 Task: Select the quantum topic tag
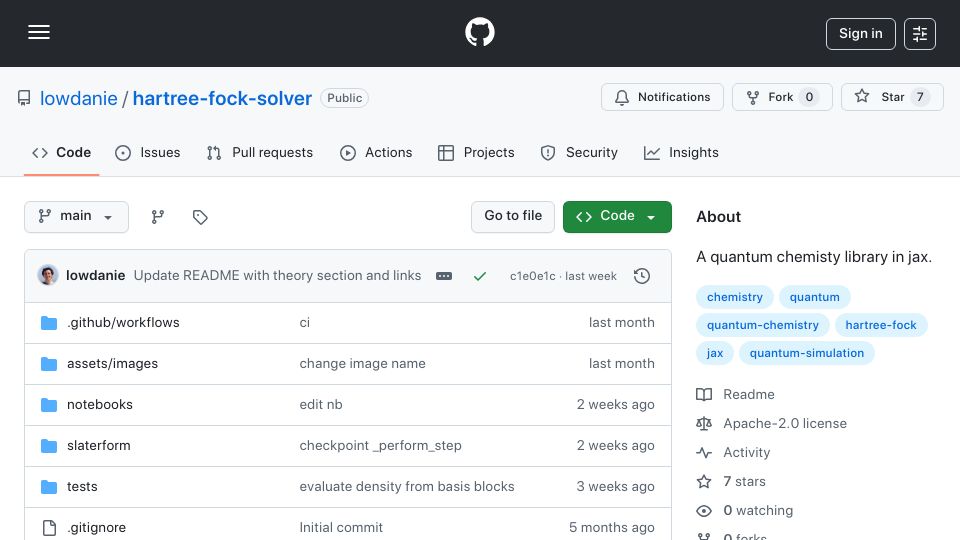coord(814,297)
